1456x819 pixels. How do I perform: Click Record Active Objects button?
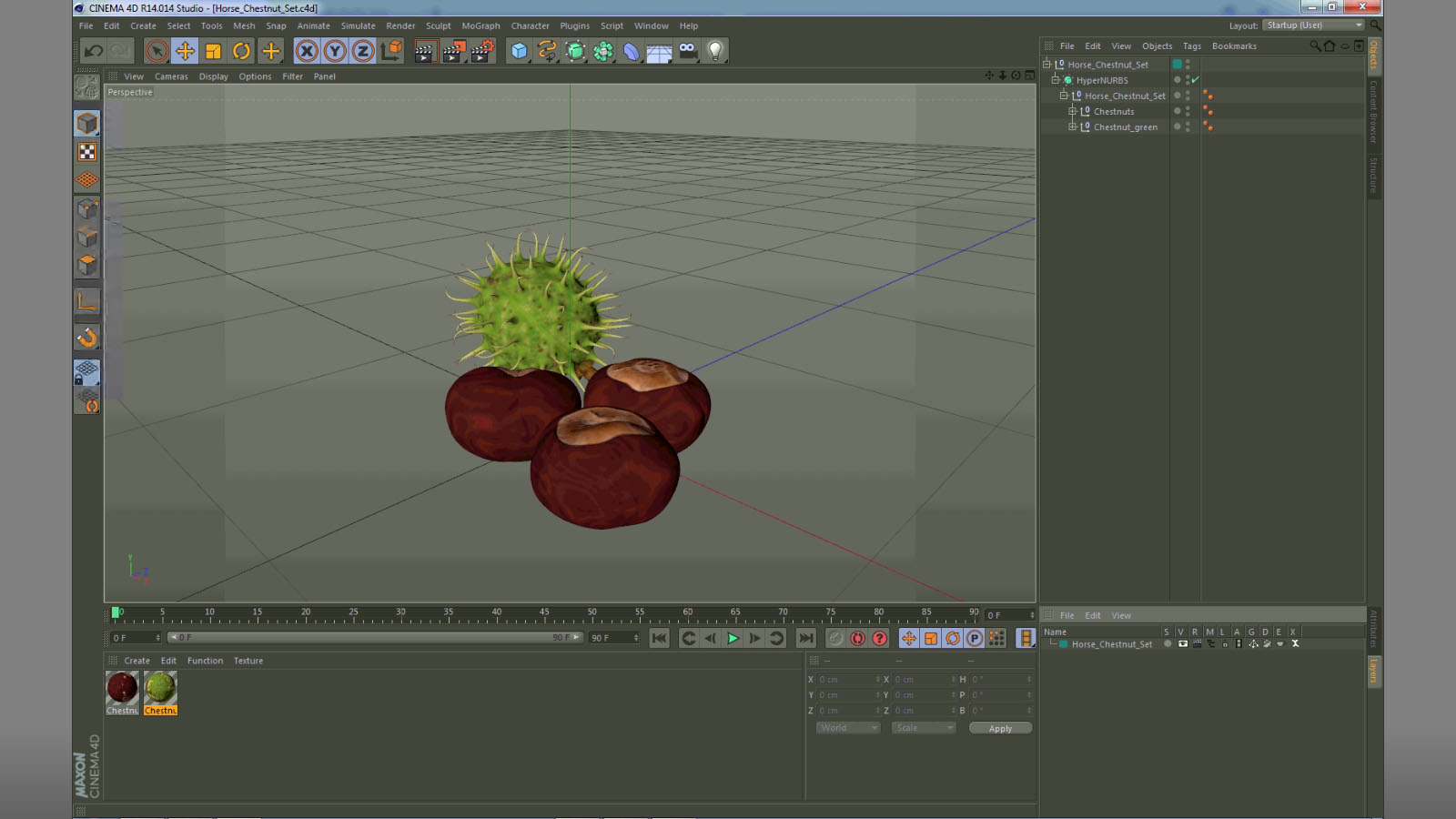click(x=835, y=638)
